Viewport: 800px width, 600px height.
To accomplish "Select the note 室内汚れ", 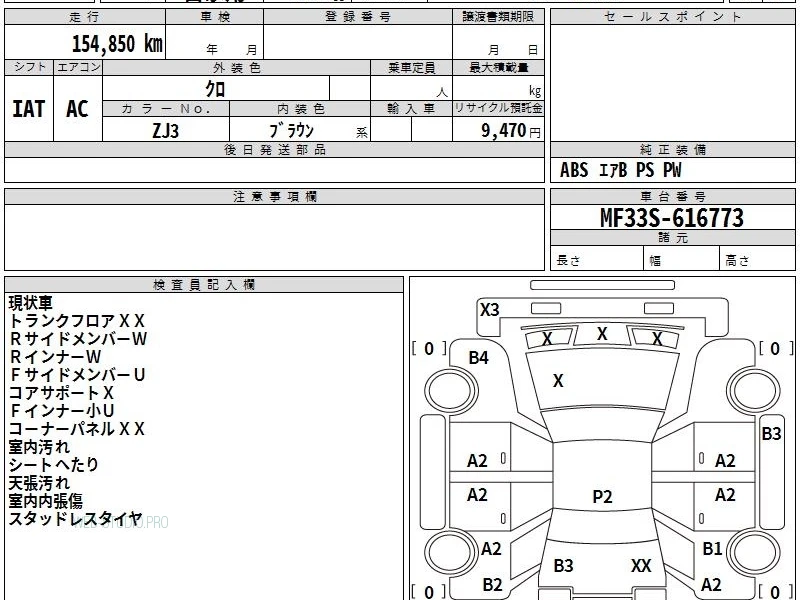I will (x=39, y=447).
